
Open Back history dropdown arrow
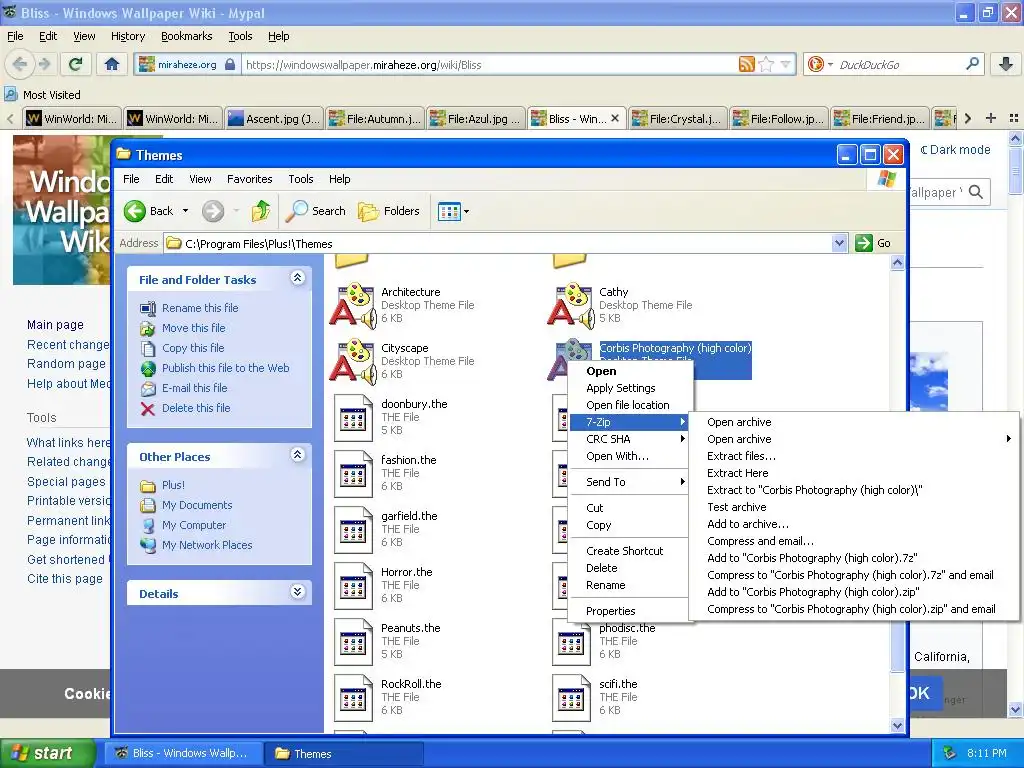(x=185, y=211)
